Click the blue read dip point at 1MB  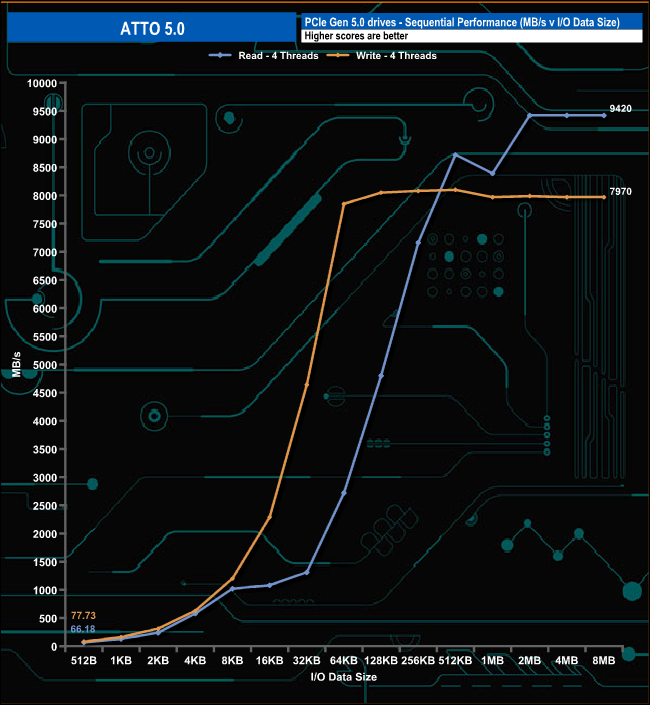tap(492, 173)
